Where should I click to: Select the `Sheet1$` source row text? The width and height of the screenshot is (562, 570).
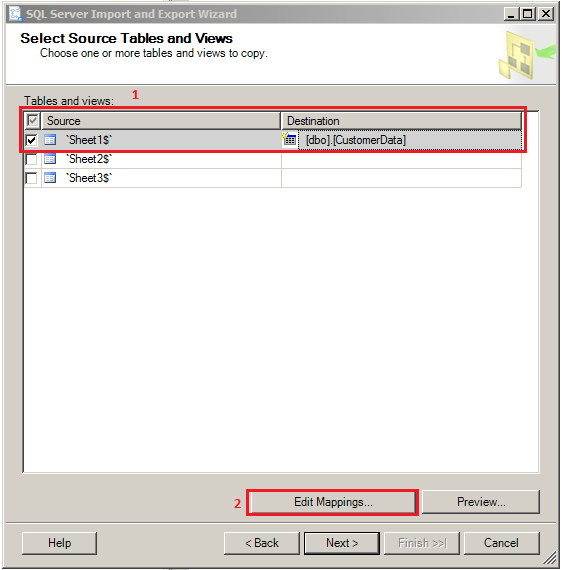pyautogui.click(x=89, y=140)
